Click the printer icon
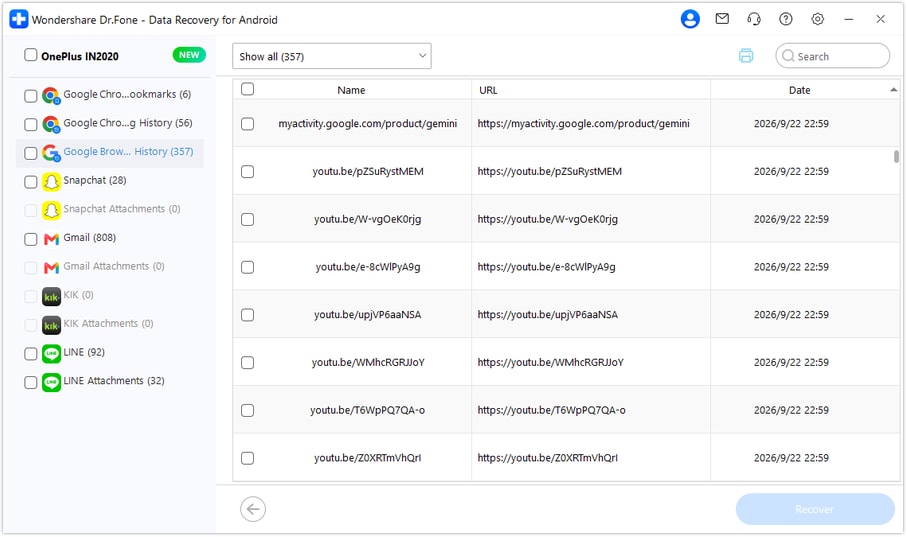 pyautogui.click(x=746, y=56)
